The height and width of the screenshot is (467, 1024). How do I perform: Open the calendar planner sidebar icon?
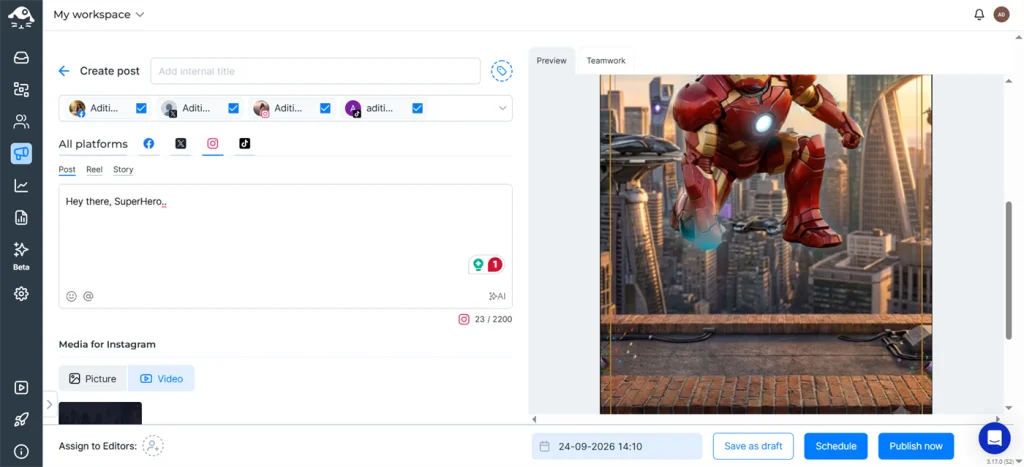click(21, 89)
